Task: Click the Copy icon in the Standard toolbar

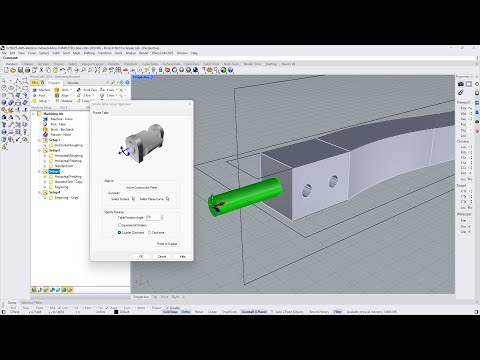Action: pos(48,70)
